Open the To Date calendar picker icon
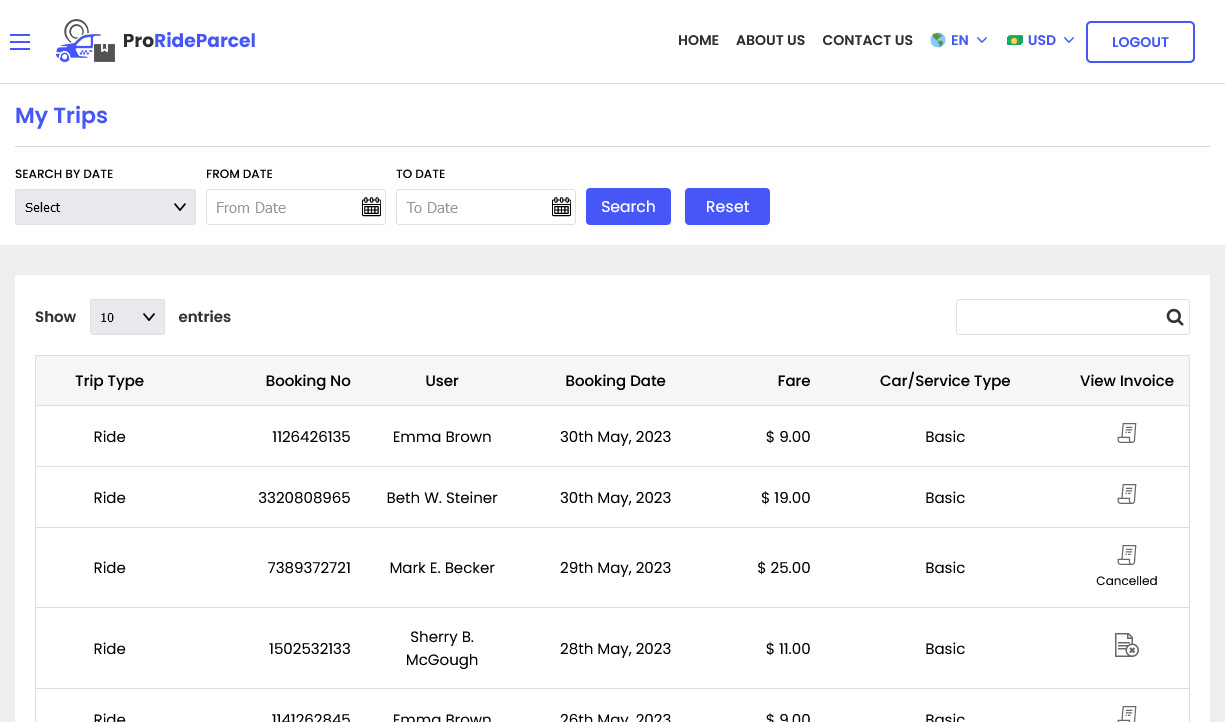 (x=561, y=207)
